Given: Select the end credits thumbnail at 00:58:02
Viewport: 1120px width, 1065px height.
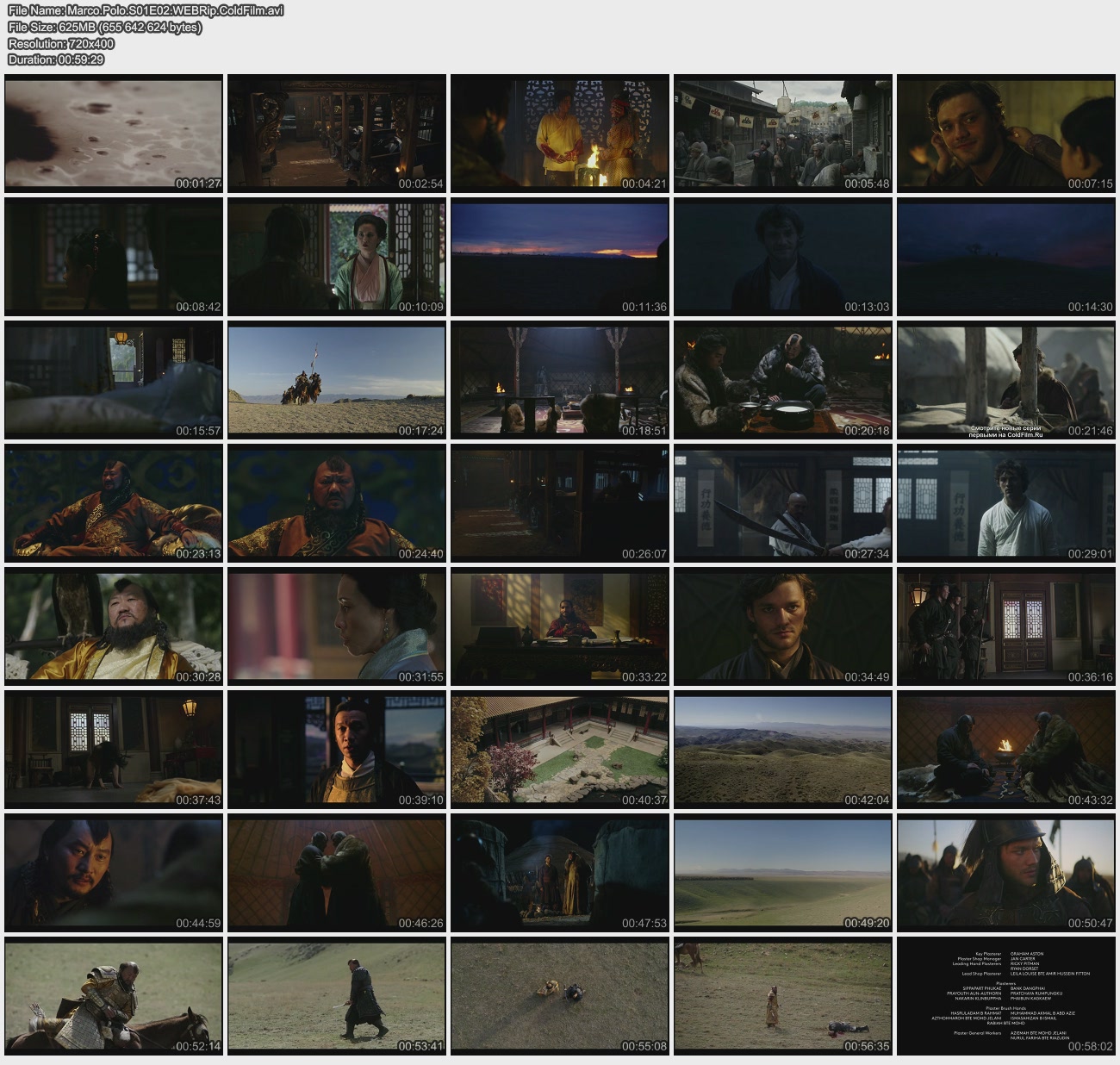Looking at the screenshot, I should pyautogui.click(x=1005, y=997).
